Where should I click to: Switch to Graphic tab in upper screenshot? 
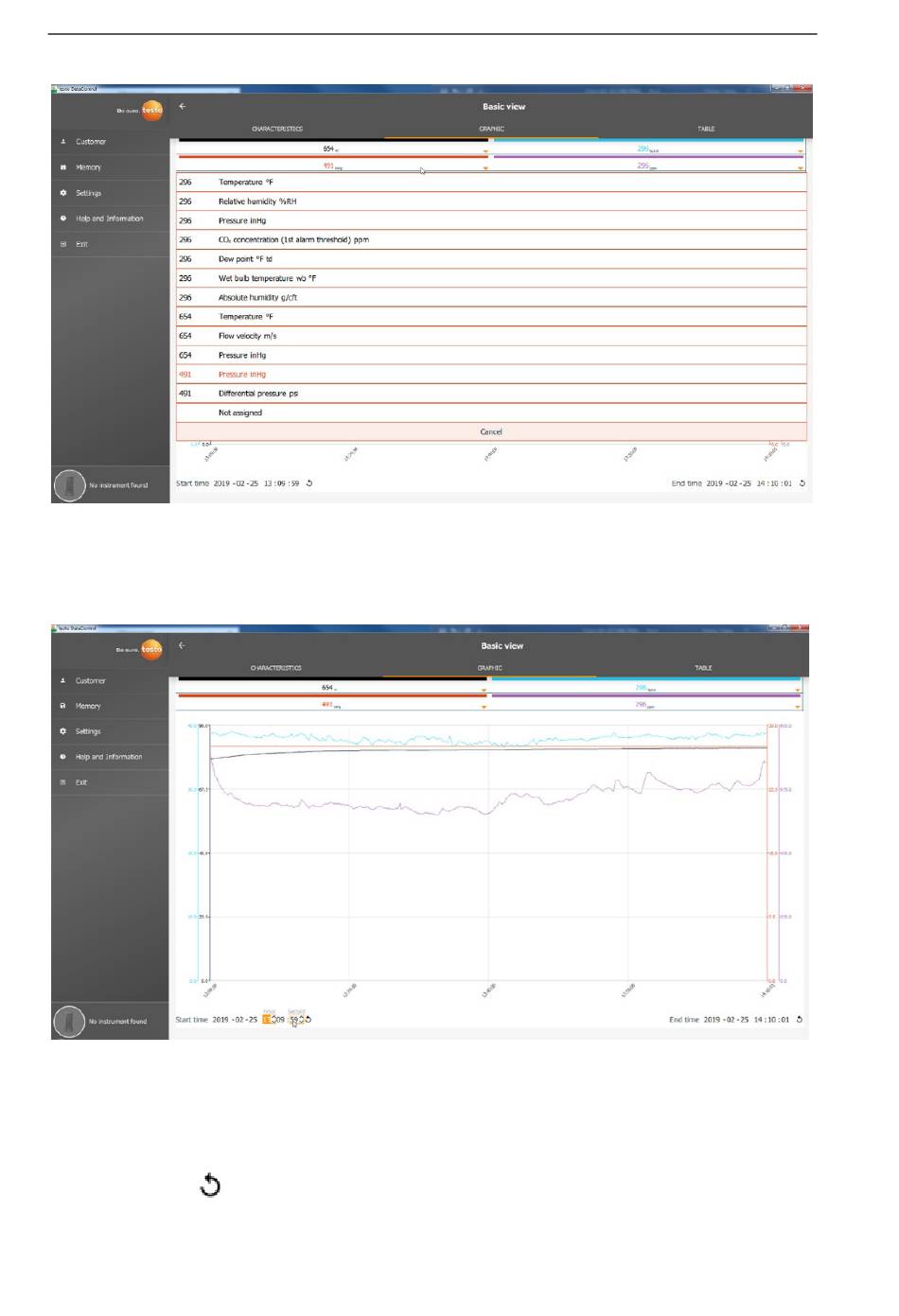click(x=491, y=129)
